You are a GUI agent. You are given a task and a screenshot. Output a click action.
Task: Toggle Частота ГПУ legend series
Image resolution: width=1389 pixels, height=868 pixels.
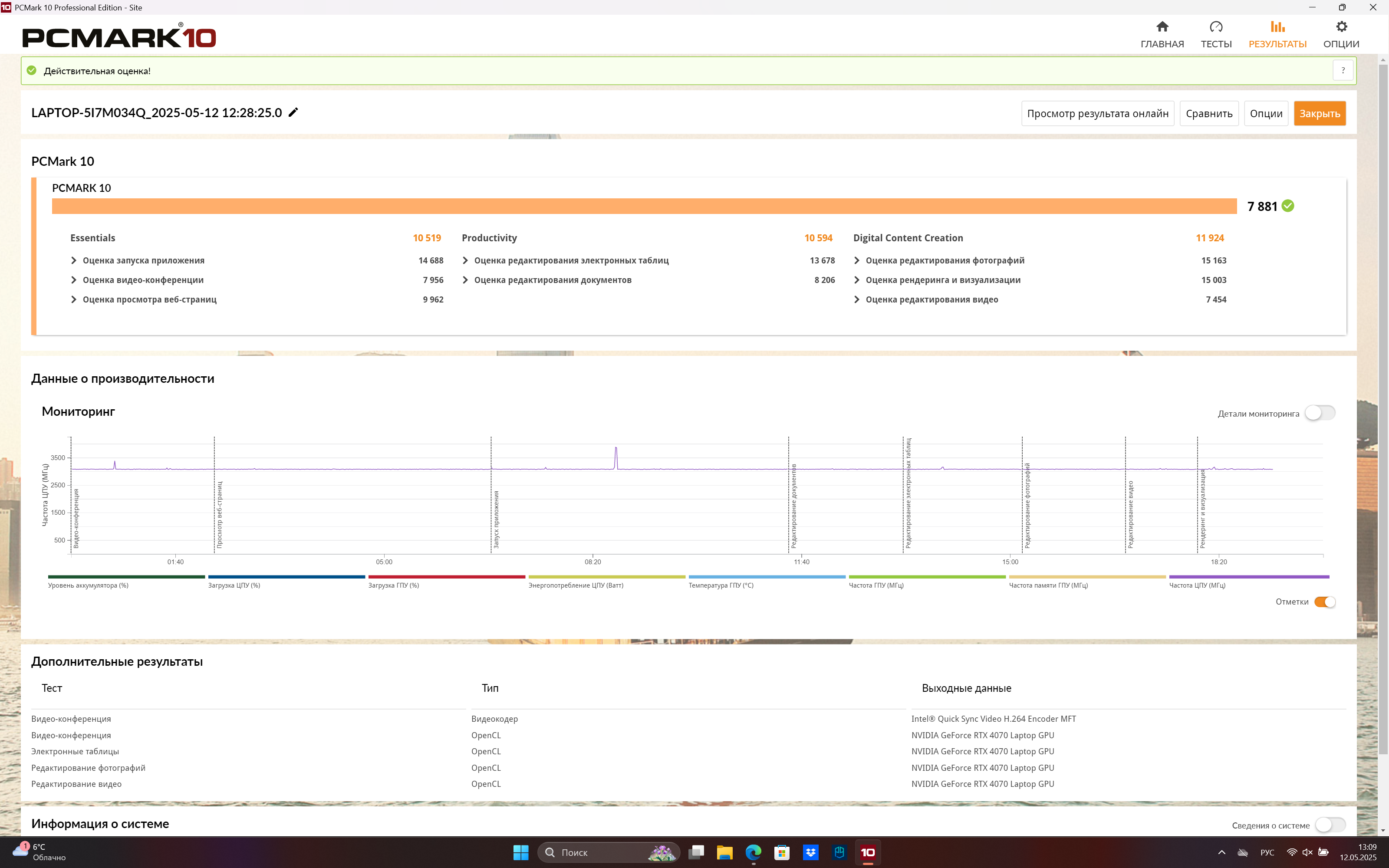pyautogui.click(x=927, y=581)
